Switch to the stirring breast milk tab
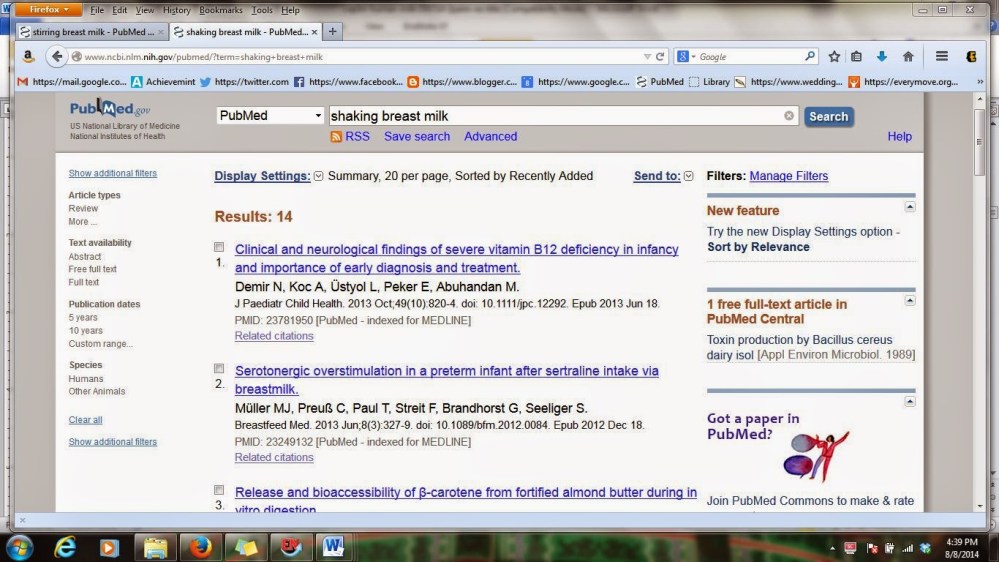 click(x=88, y=32)
